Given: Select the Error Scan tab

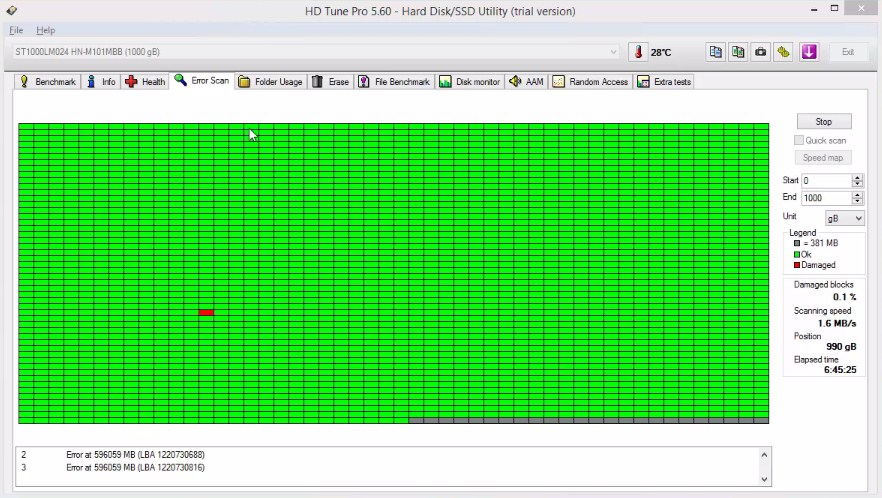Looking at the screenshot, I should click(201, 80).
